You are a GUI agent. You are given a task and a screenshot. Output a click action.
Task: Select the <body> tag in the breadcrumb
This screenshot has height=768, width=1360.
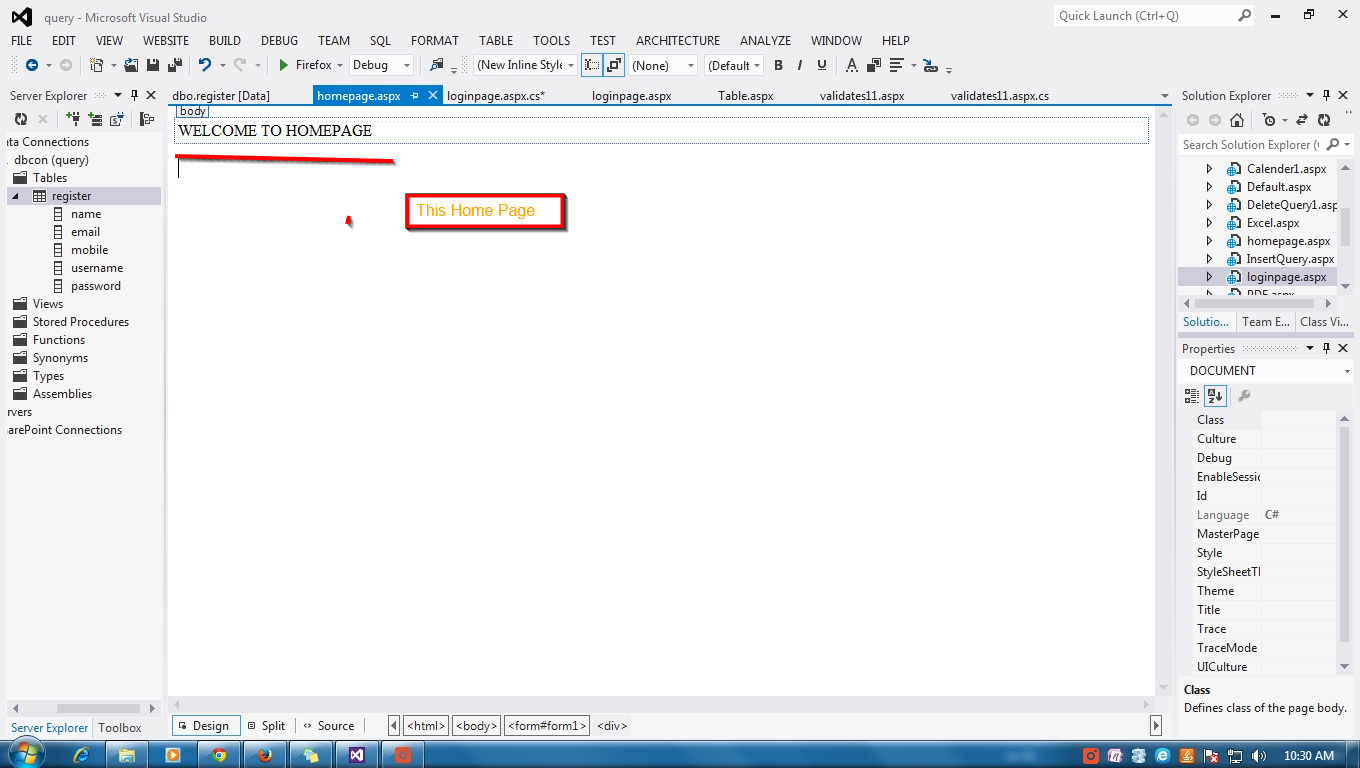tap(476, 726)
